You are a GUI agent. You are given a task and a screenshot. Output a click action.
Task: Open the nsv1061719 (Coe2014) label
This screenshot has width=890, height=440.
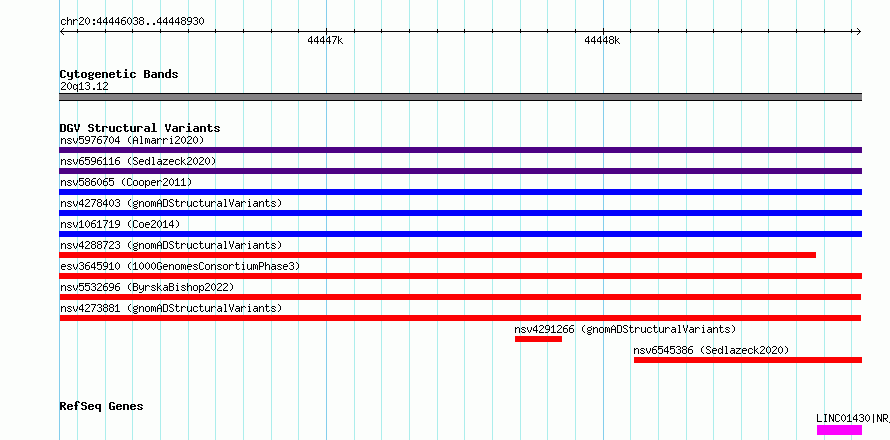click(120, 224)
